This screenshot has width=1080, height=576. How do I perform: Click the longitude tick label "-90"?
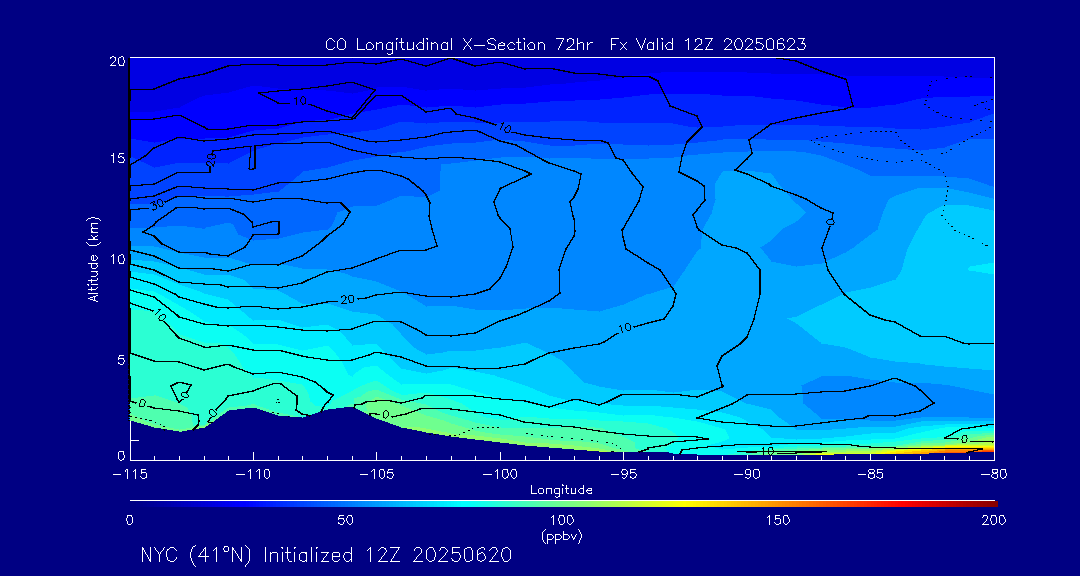[x=747, y=475]
